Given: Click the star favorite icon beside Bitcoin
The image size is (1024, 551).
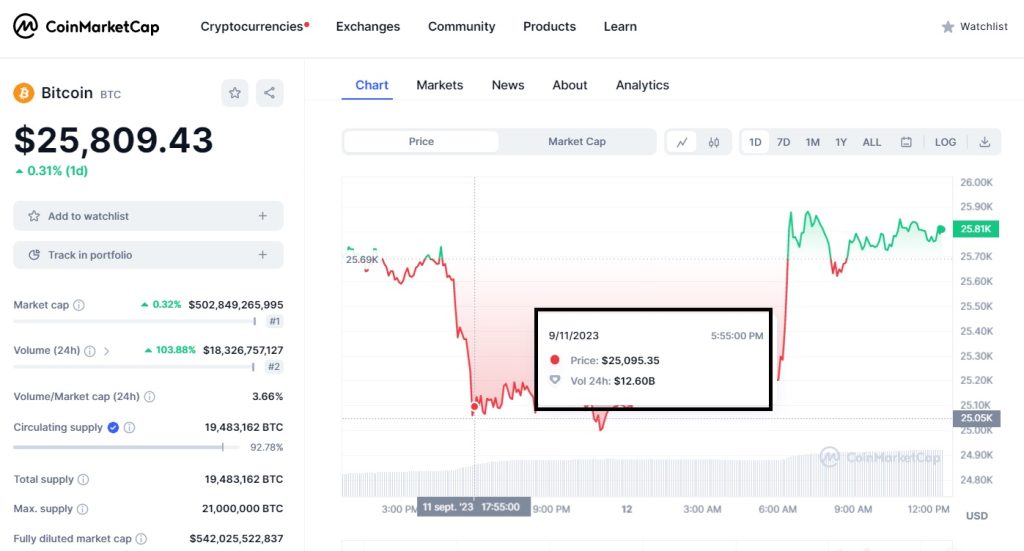Looking at the screenshot, I should tap(234, 93).
